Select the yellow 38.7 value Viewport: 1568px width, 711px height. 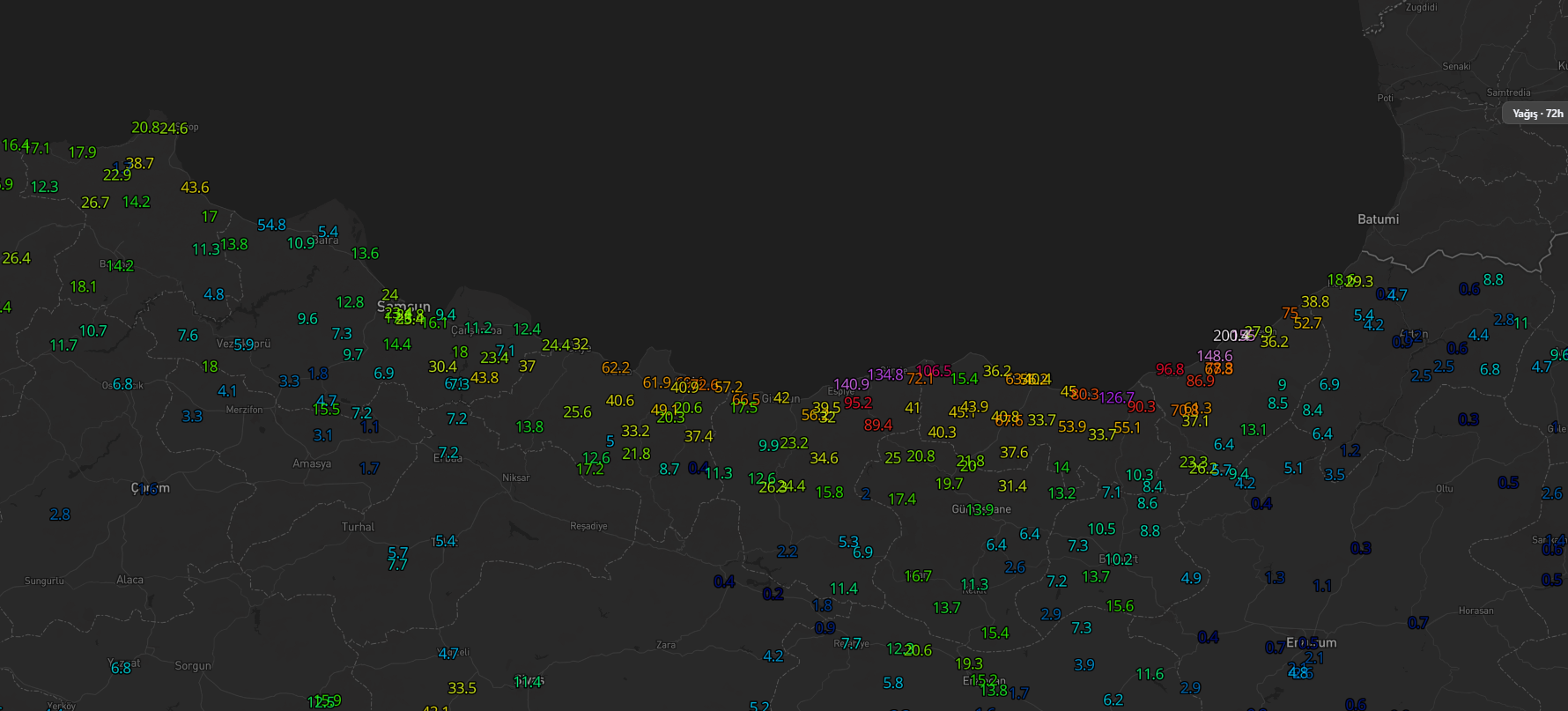pos(139,164)
